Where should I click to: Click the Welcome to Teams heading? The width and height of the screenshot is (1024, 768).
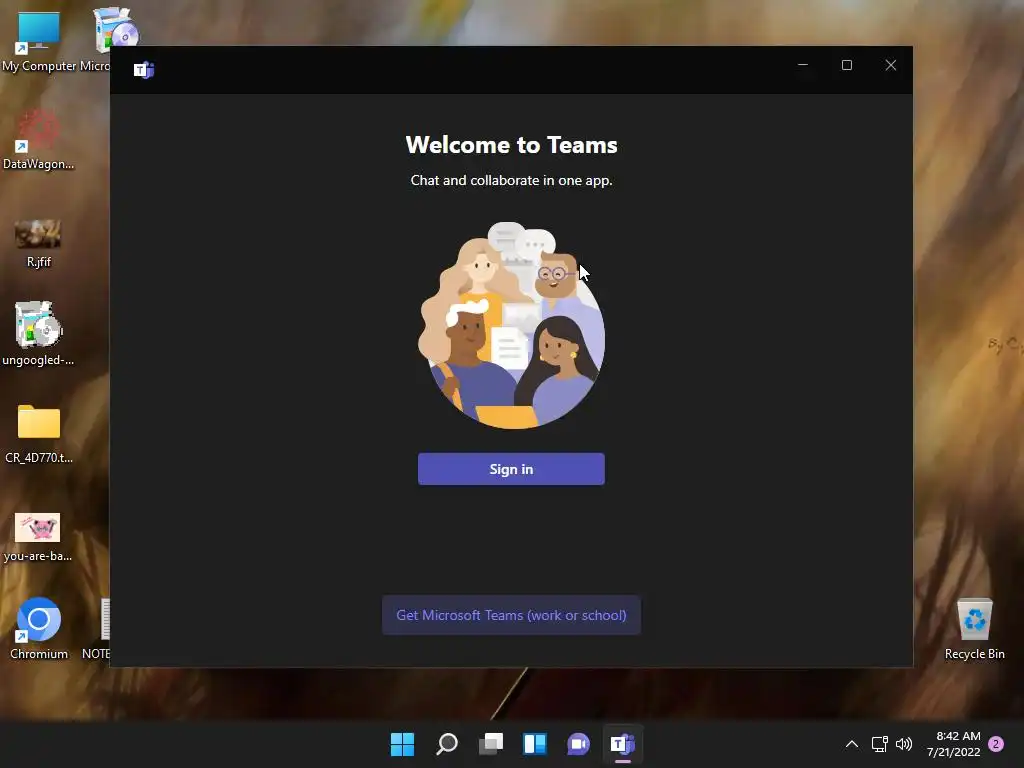(511, 145)
